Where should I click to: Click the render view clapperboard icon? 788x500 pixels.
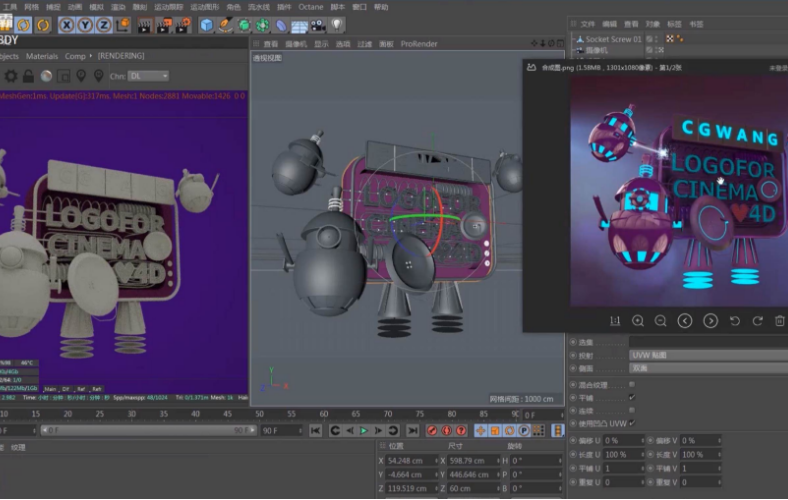(144, 25)
